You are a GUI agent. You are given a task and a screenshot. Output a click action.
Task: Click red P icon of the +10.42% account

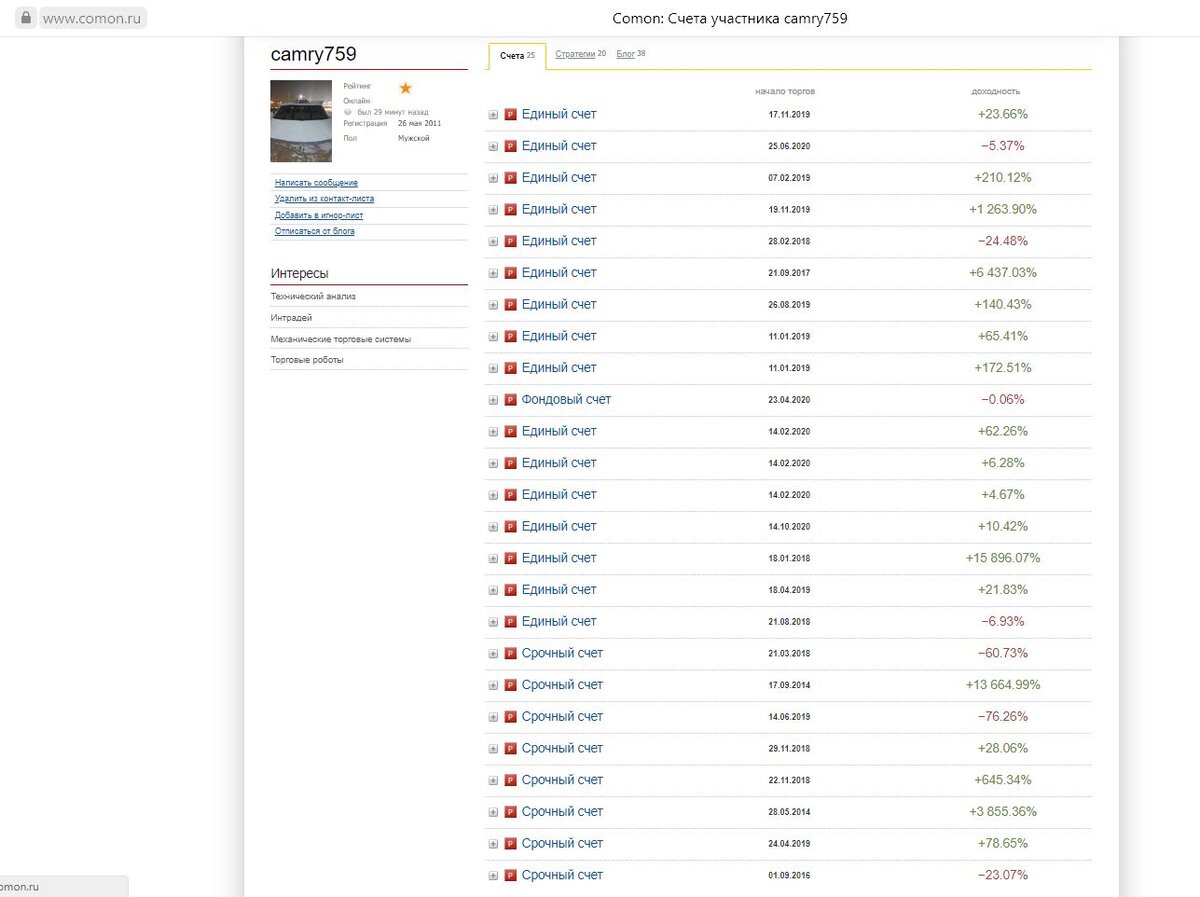[x=510, y=527]
